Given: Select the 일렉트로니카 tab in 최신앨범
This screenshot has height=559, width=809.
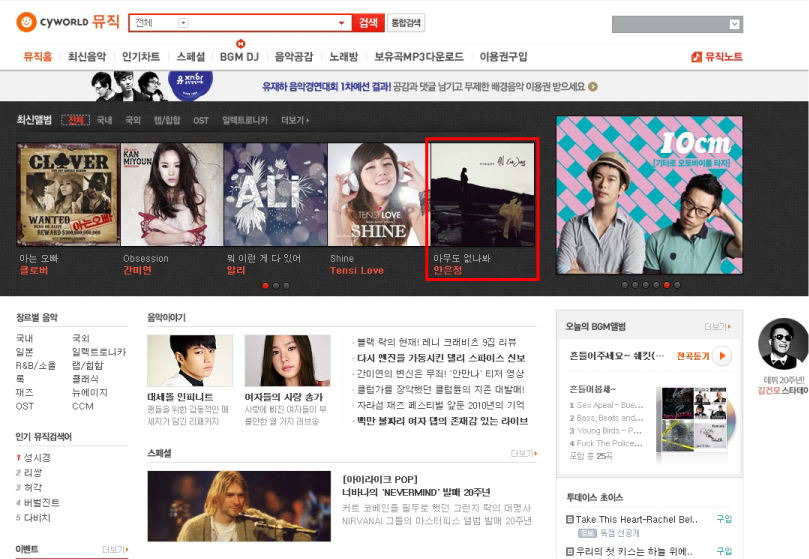Looking at the screenshot, I should pos(245,120).
